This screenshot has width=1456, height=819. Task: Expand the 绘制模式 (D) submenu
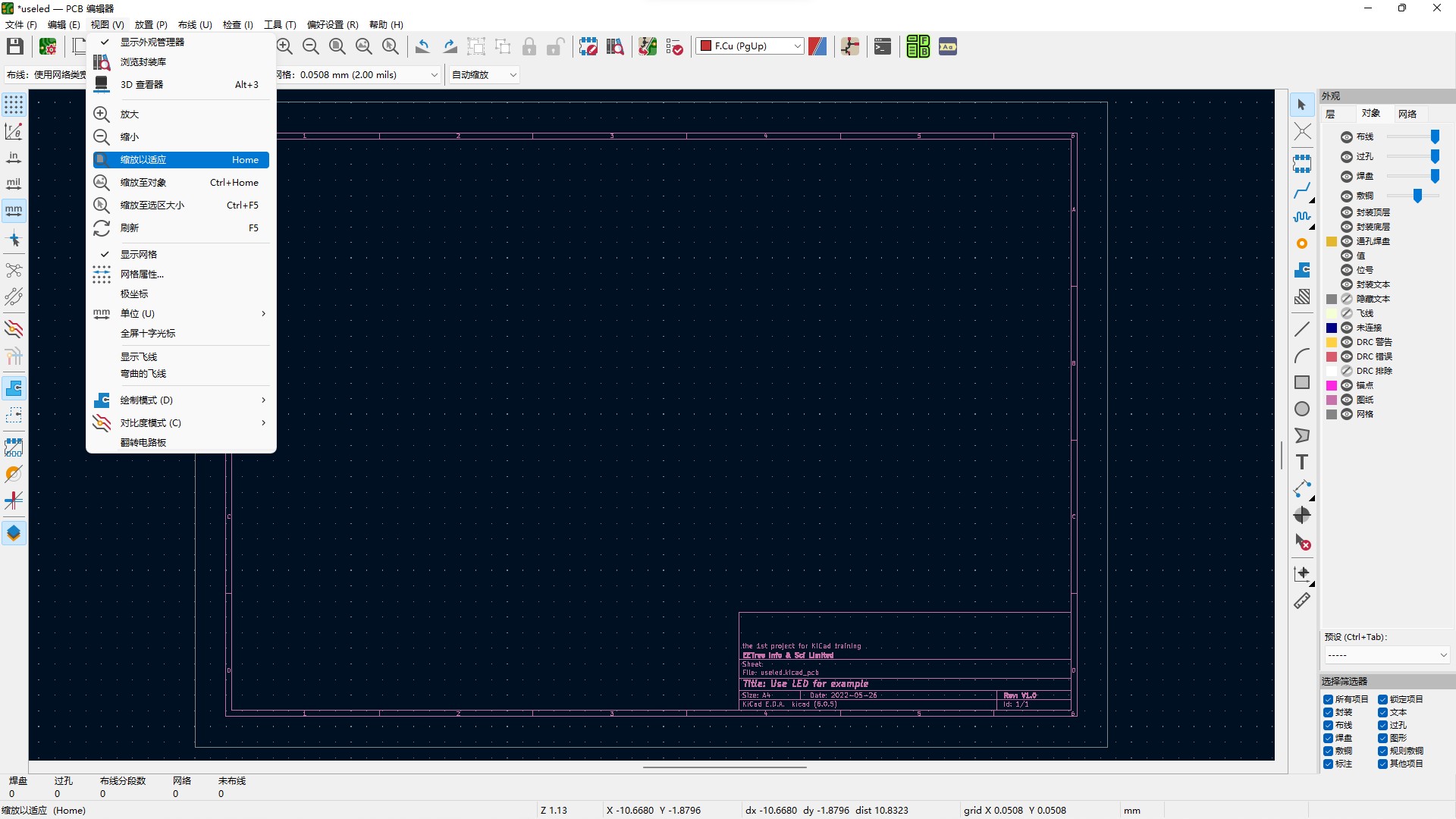(x=181, y=400)
